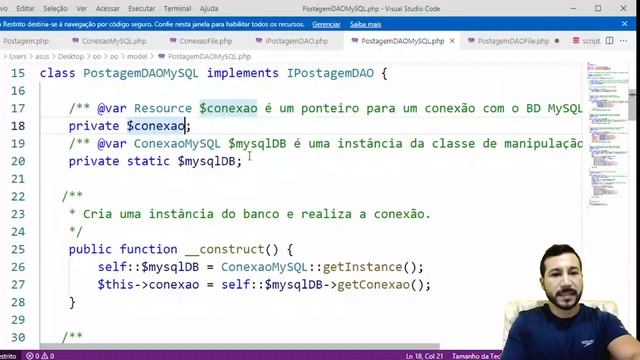
Task: Click Ln 18, Col 21 status entry
Action: 424,356
